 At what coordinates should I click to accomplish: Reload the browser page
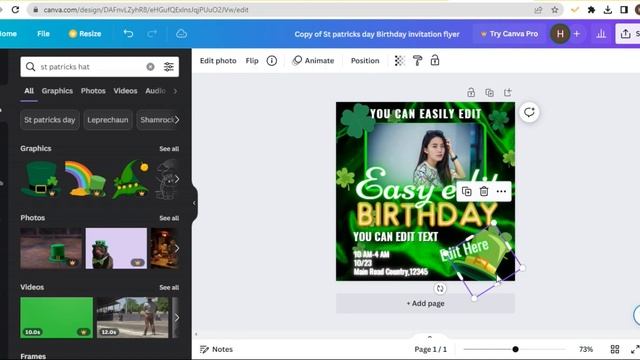point(15,9)
